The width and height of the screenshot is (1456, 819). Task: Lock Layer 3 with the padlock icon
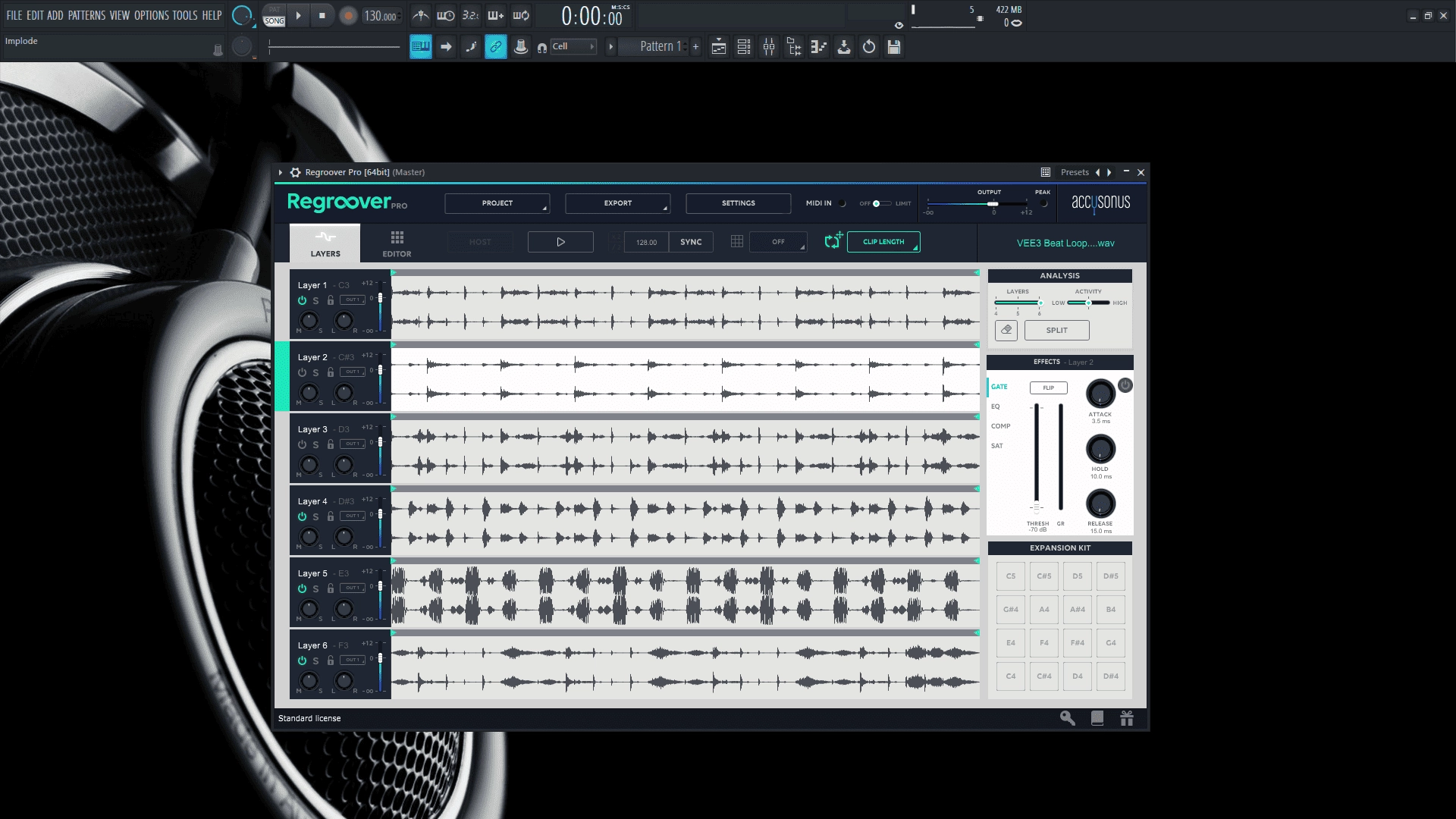(x=331, y=444)
